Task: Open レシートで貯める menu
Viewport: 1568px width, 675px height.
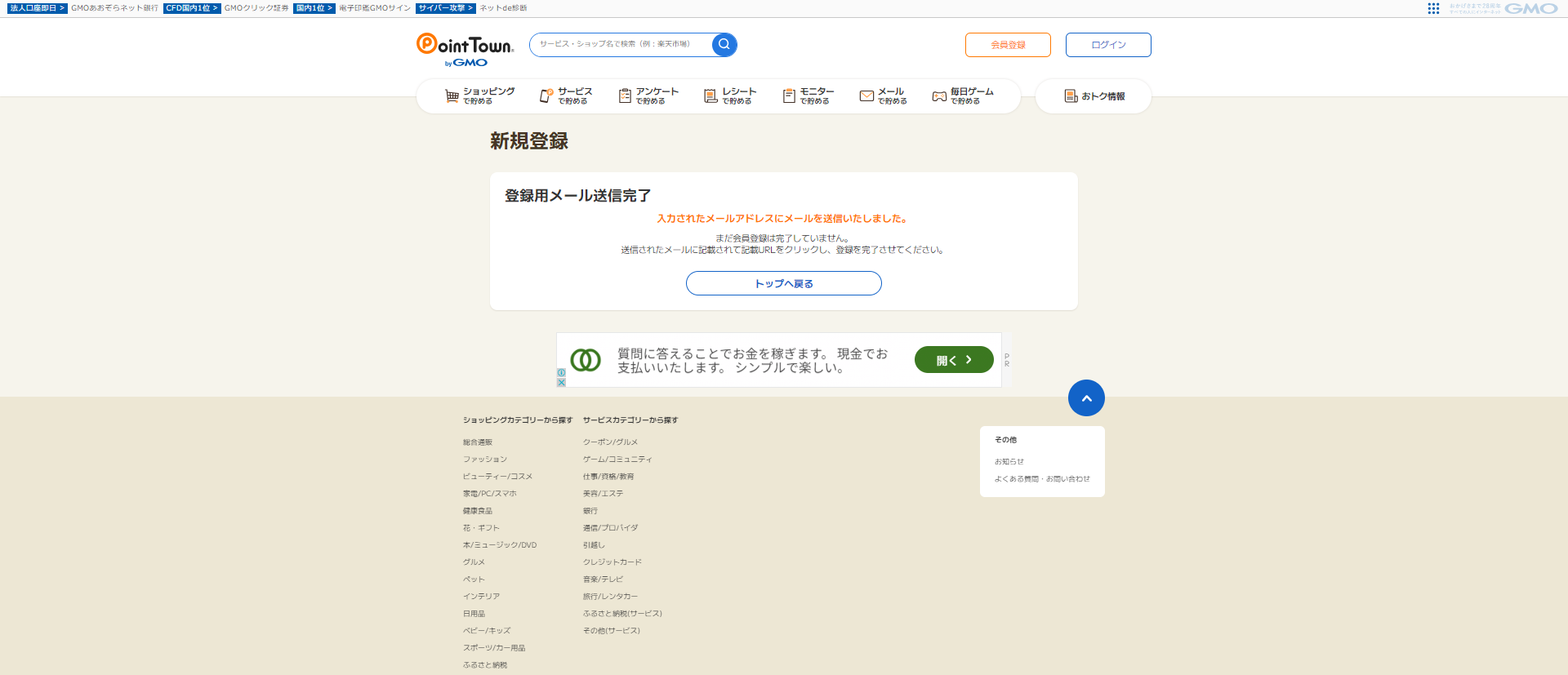Action: (730, 96)
